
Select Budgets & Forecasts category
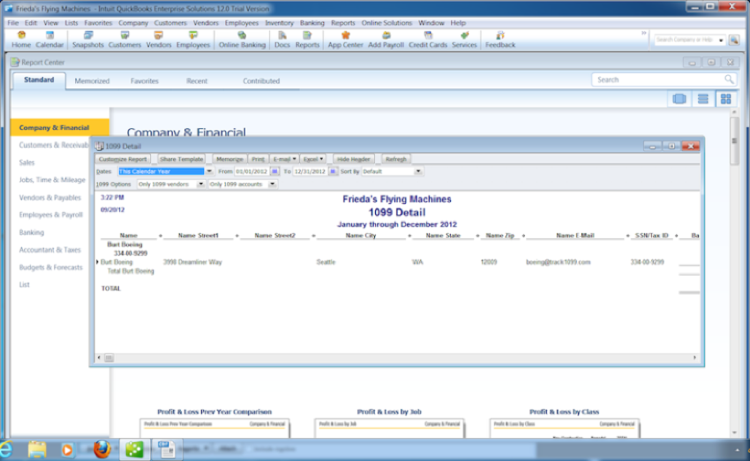click(x=51, y=267)
